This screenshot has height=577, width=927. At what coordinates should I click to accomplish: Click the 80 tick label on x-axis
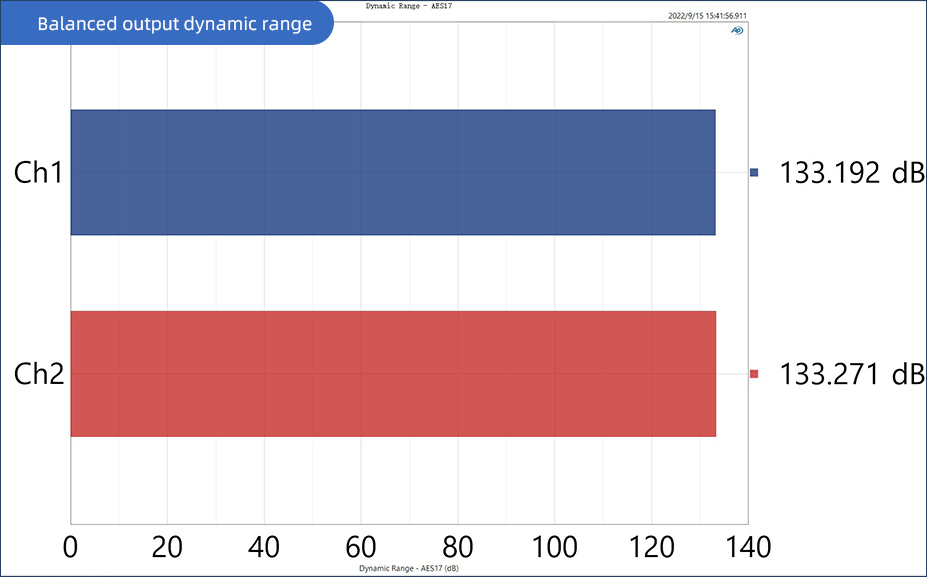coord(457,546)
